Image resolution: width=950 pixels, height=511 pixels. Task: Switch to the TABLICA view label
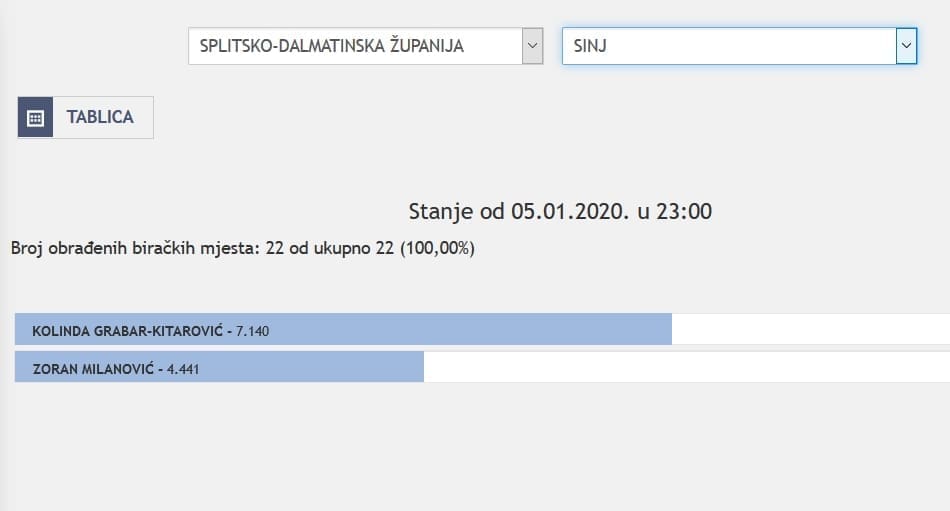(x=100, y=117)
